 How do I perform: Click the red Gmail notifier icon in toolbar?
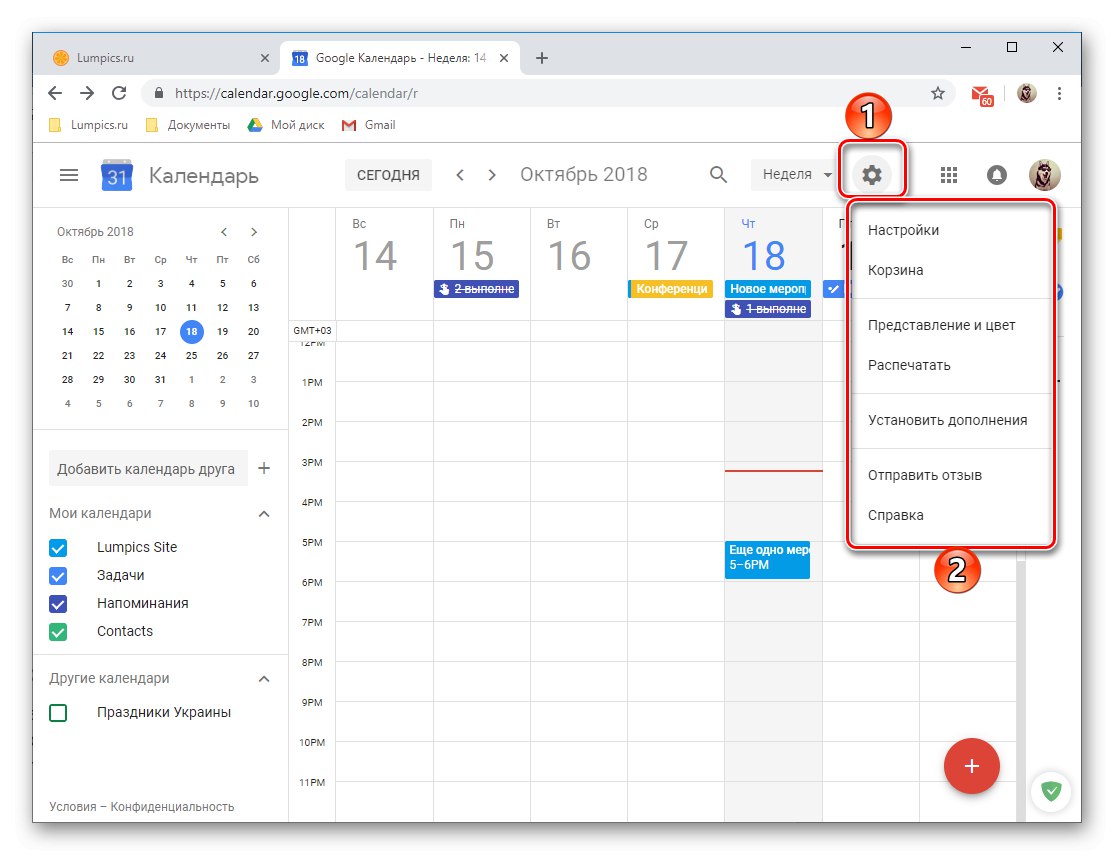pos(981,92)
